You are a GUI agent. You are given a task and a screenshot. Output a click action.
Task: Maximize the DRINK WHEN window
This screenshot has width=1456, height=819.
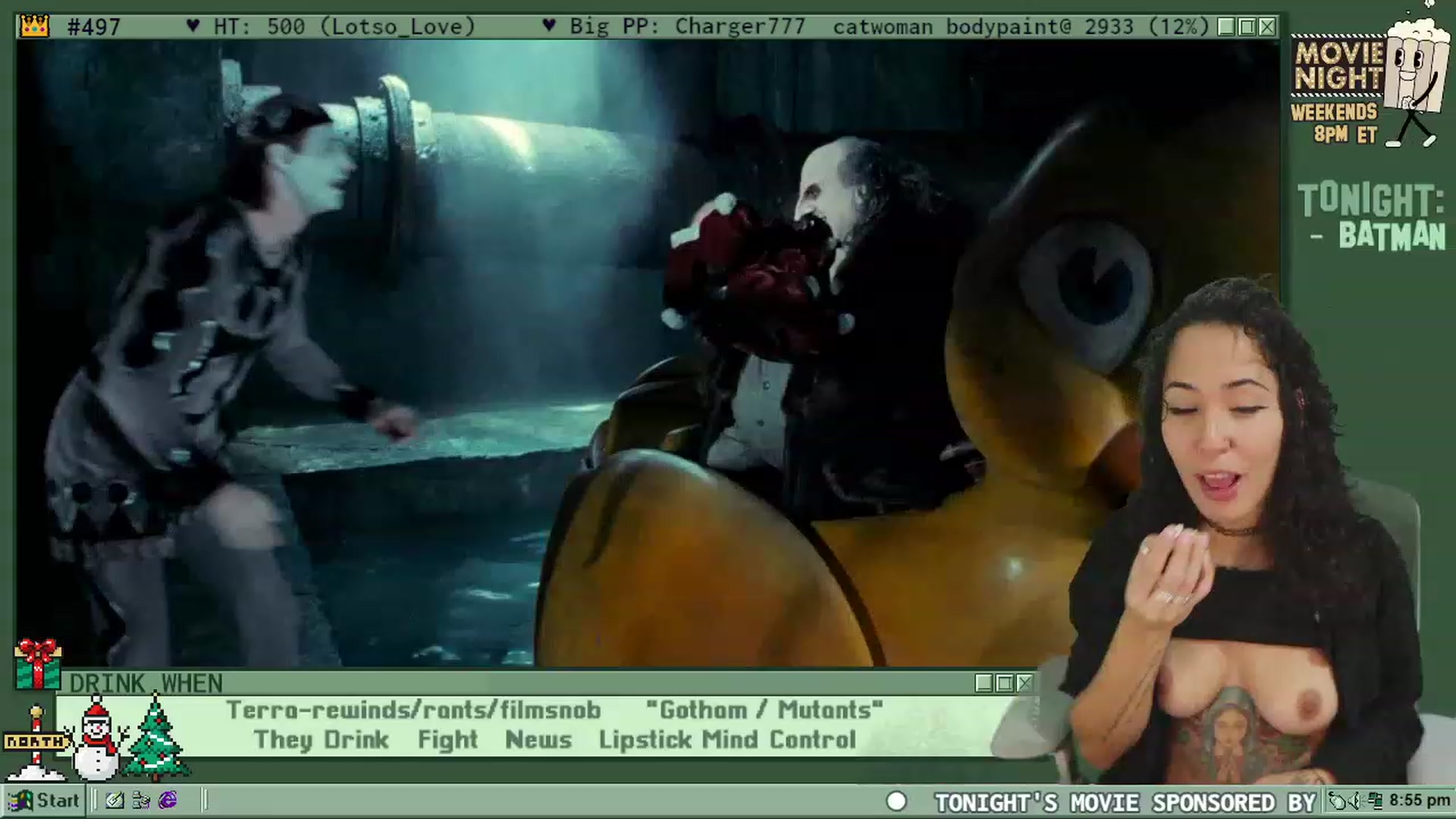click(1004, 683)
